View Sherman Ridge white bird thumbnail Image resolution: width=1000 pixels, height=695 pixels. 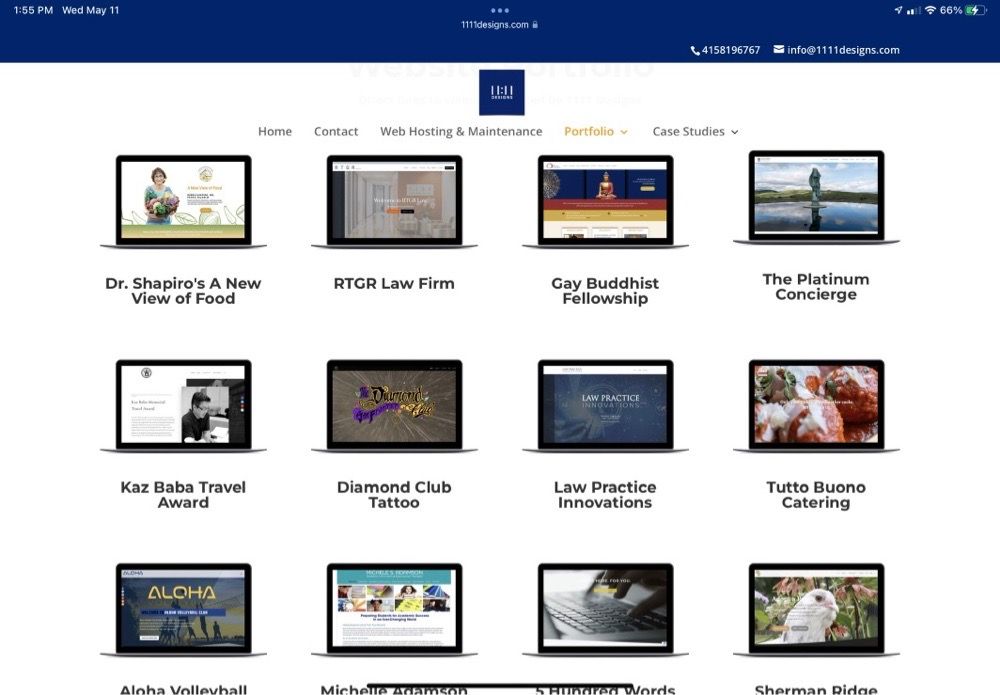point(816,610)
